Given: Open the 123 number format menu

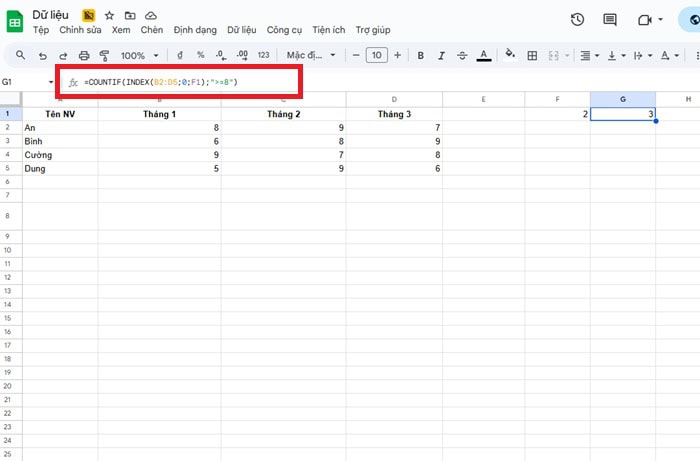Looking at the screenshot, I should tap(263, 55).
